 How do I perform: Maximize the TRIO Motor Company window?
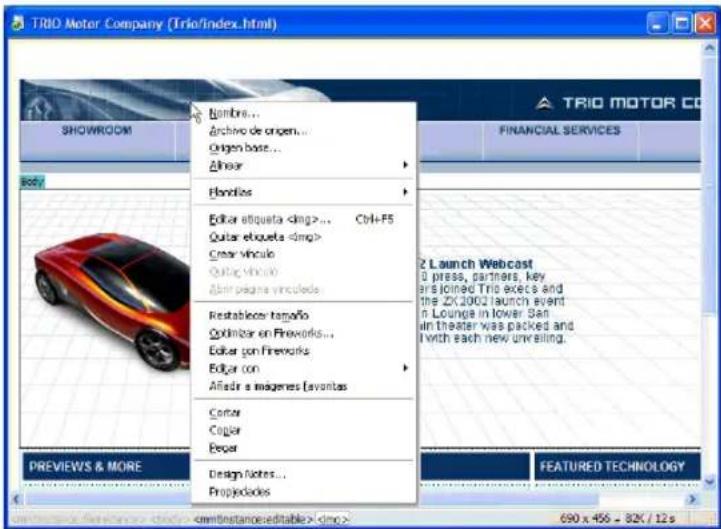[x=681, y=23]
